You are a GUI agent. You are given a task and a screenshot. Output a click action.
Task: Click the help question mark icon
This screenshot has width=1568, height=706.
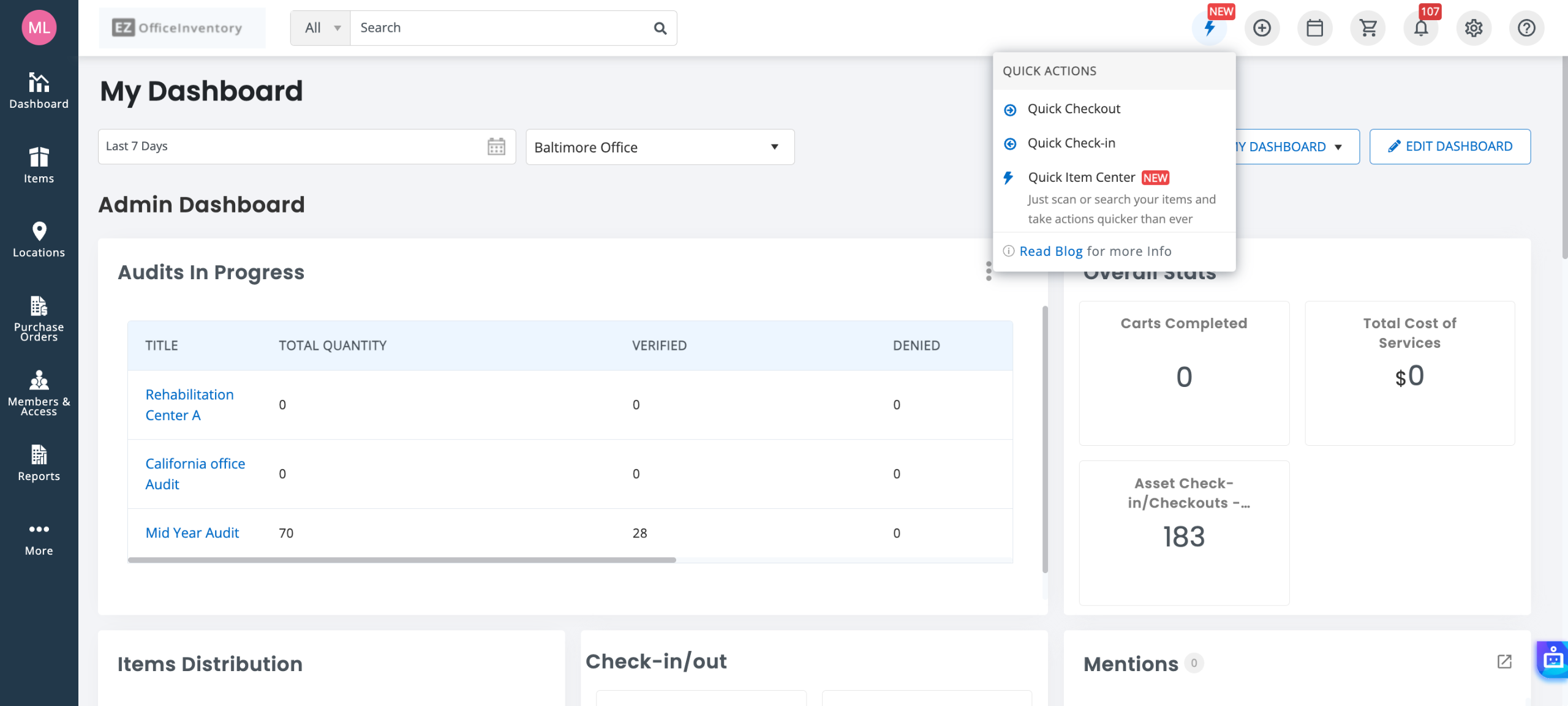1526,28
